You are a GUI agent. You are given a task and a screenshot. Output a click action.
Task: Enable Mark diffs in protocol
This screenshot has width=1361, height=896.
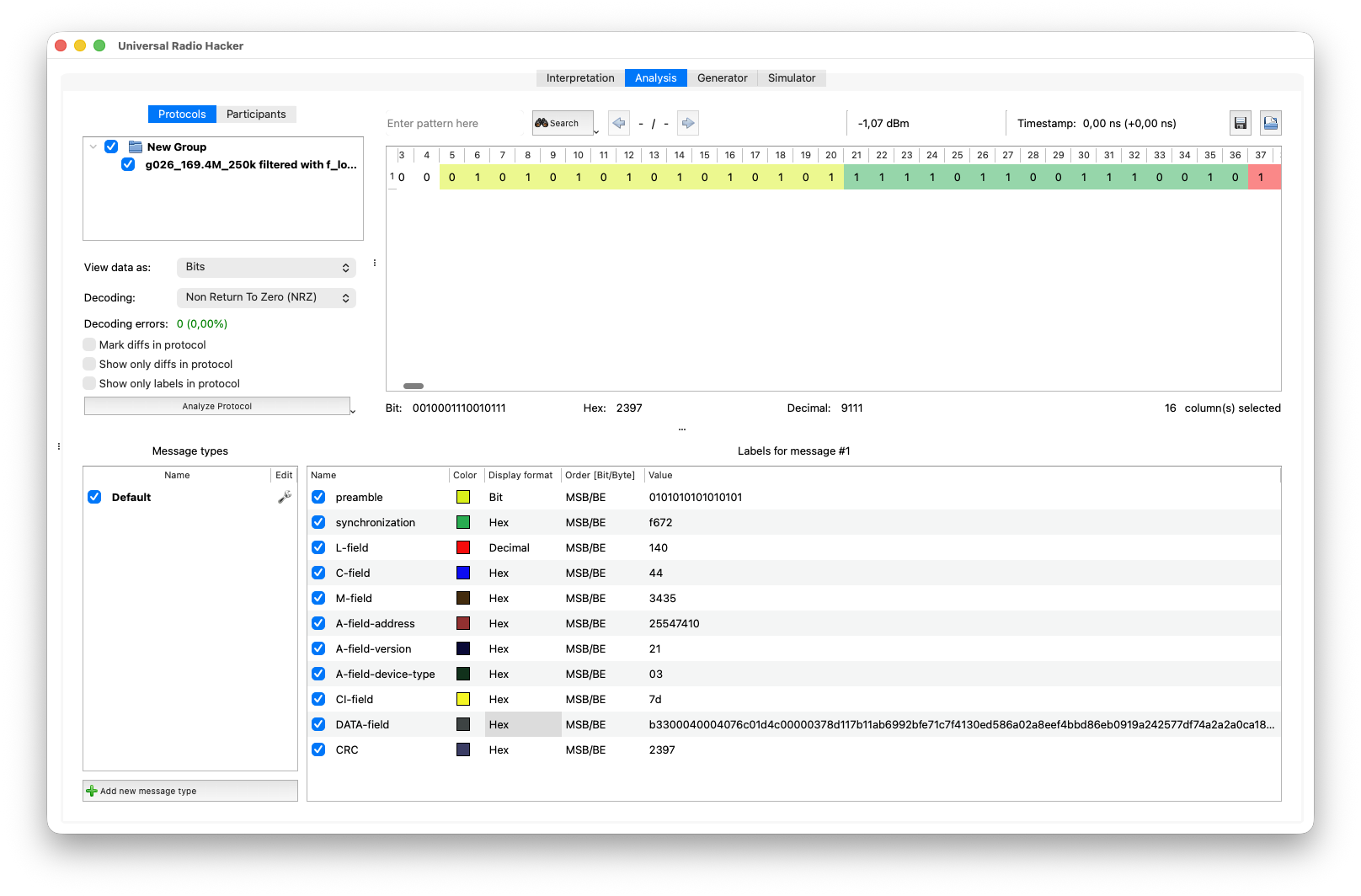click(x=89, y=344)
